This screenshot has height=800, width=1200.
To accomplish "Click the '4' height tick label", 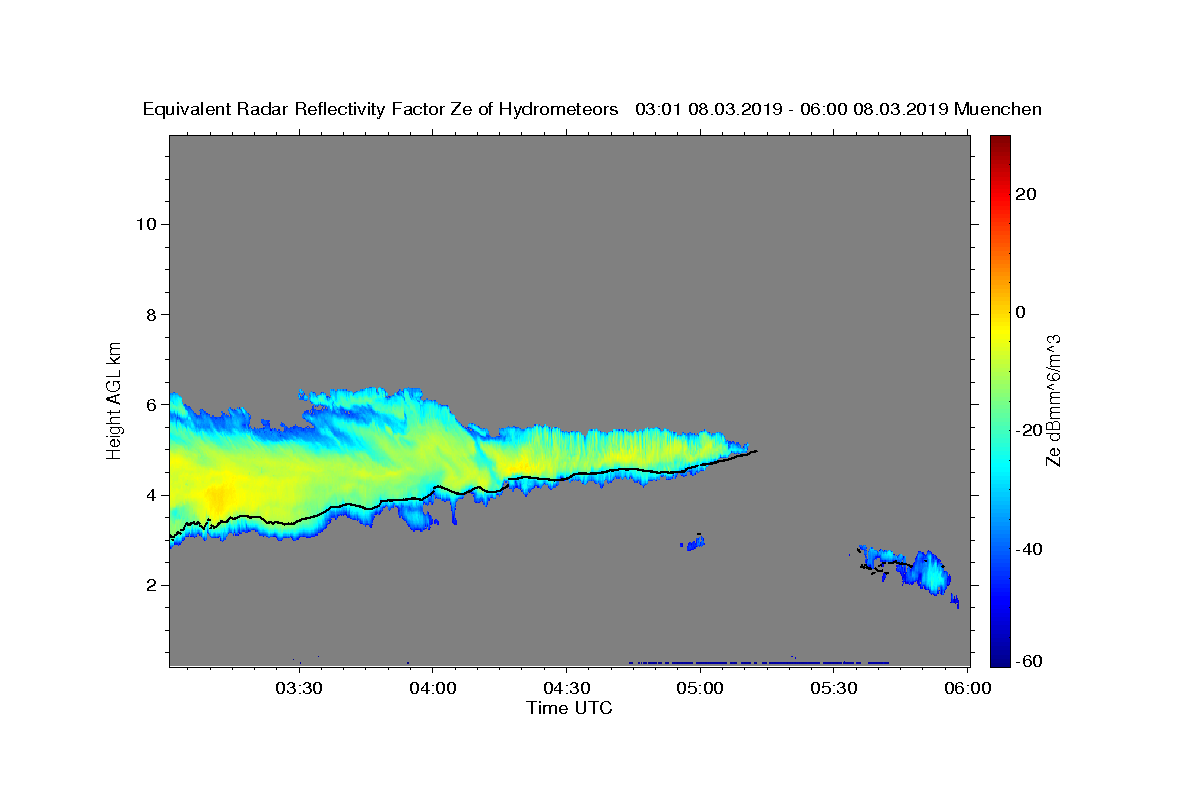I will point(151,495).
